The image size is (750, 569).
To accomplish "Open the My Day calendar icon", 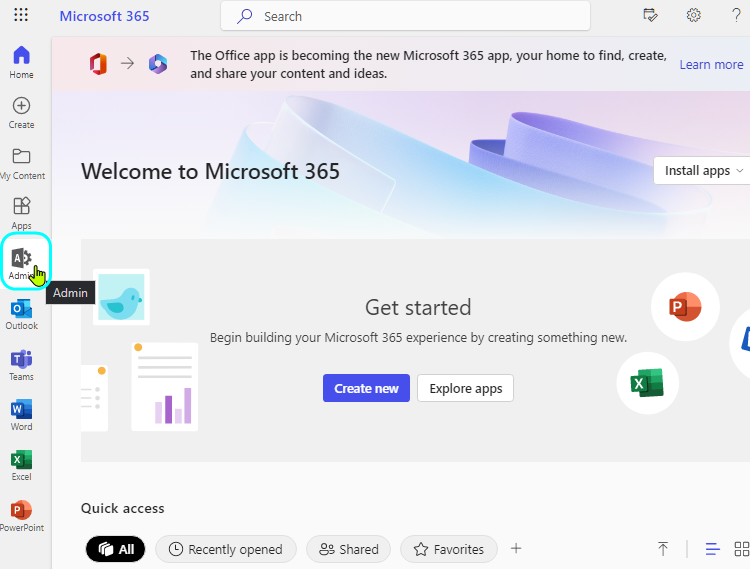I will coord(651,15).
